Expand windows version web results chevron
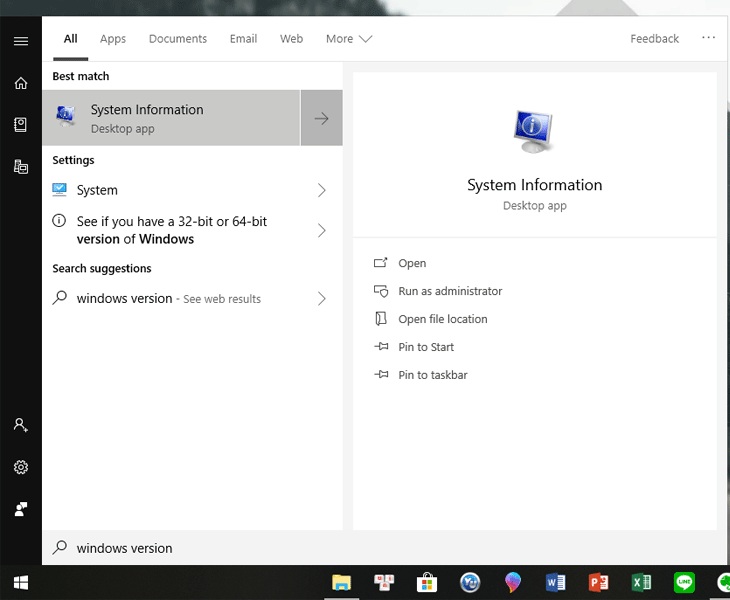This screenshot has height=600, width=730. coord(321,298)
